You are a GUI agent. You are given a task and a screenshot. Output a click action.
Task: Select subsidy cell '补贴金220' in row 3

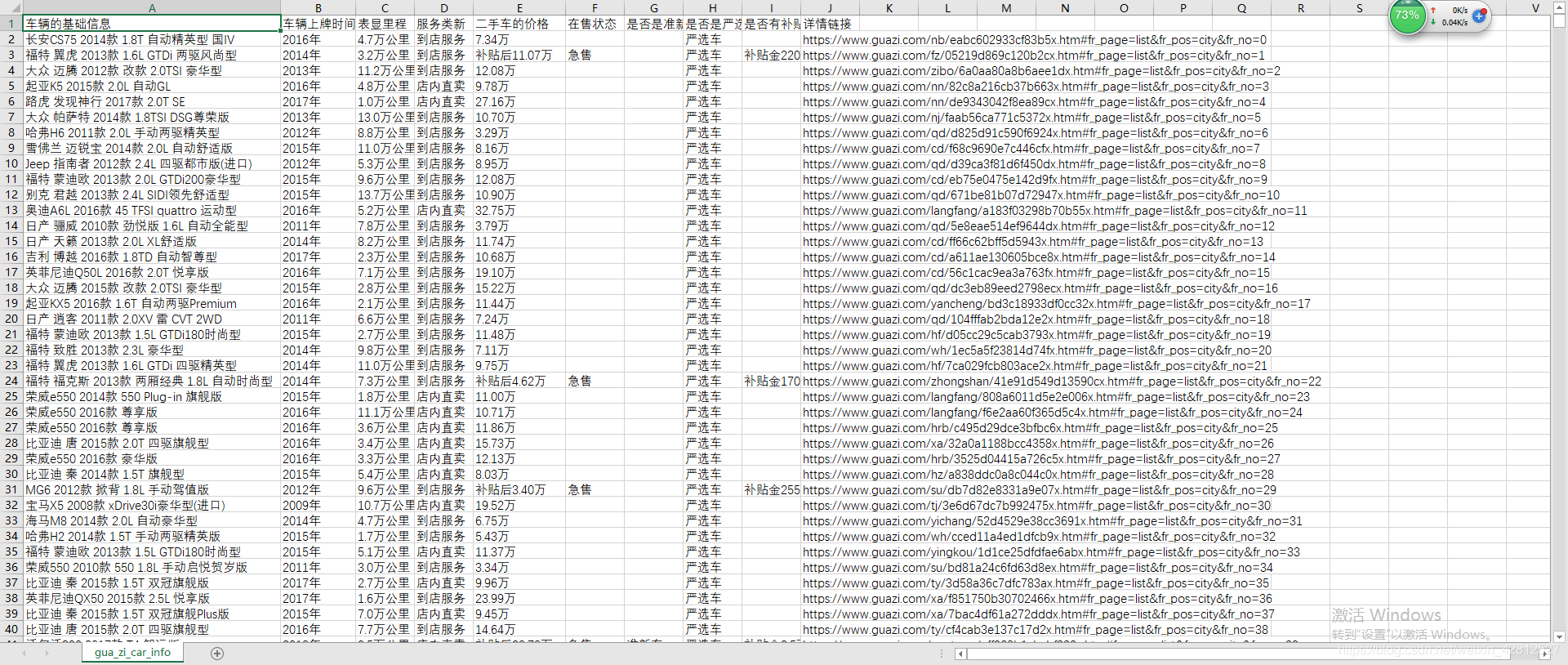coord(772,55)
